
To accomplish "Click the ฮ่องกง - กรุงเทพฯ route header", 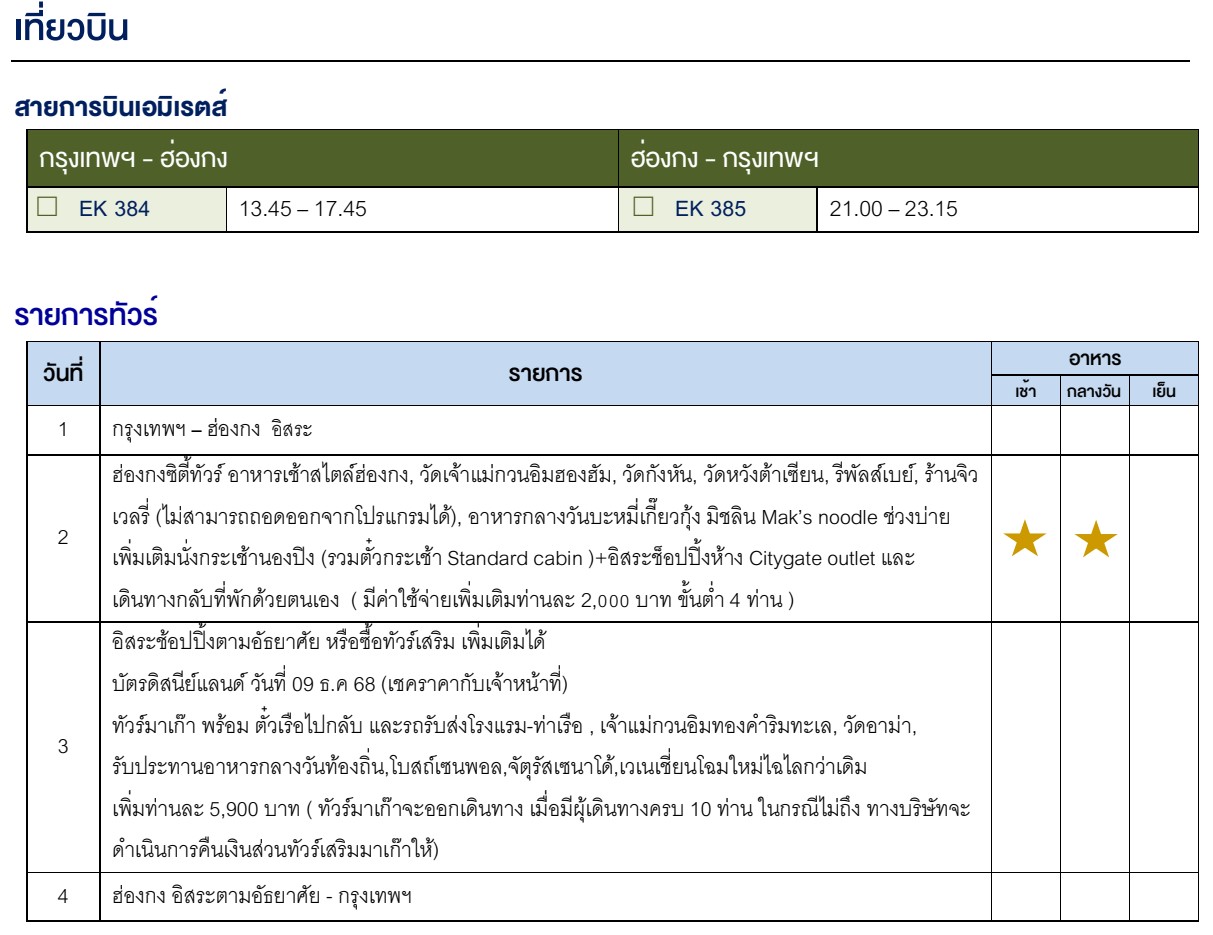I will pos(908,159).
